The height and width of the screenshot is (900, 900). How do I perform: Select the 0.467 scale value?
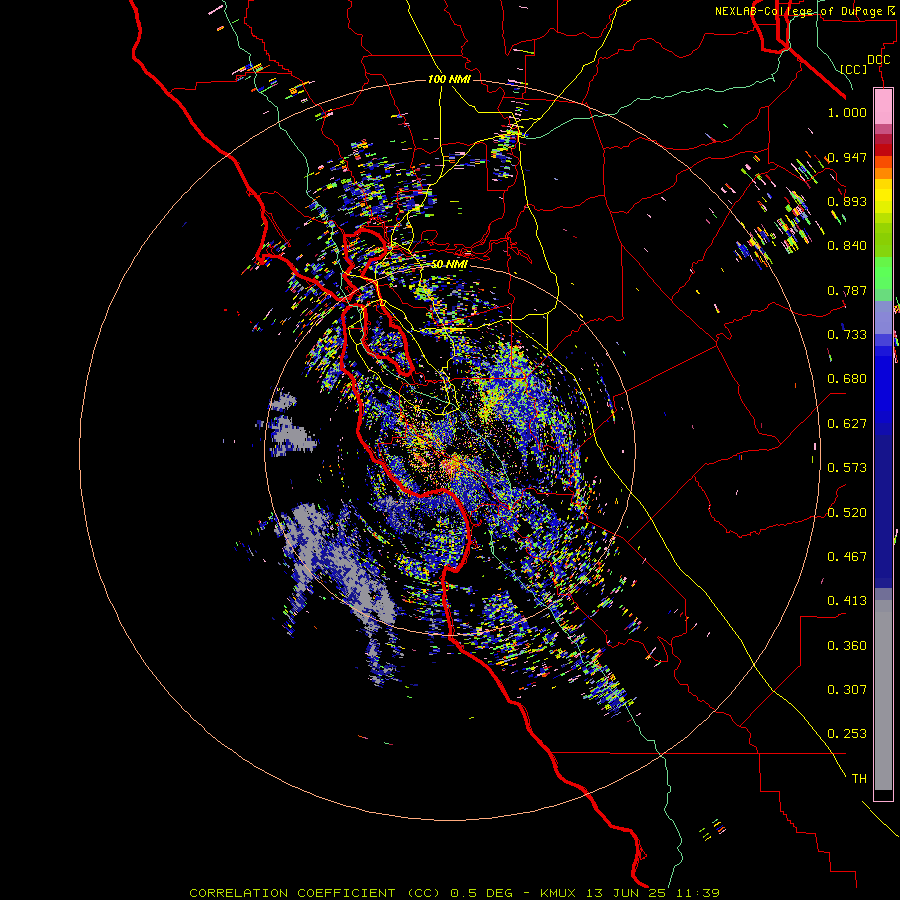coord(847,557)
